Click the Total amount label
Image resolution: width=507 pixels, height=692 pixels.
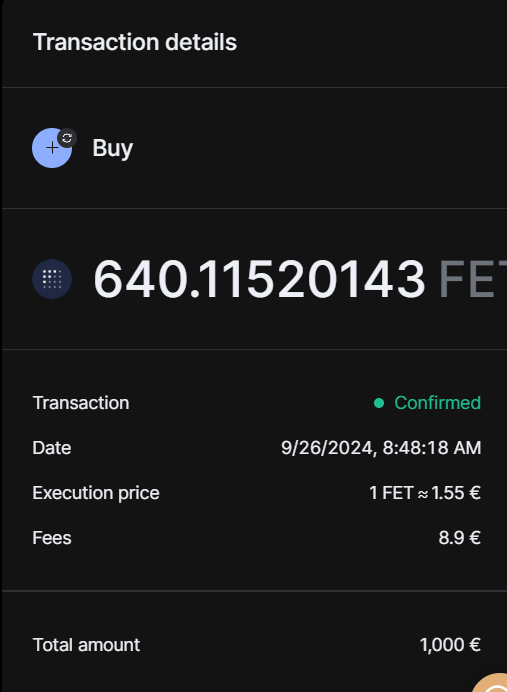pos(86,645)
